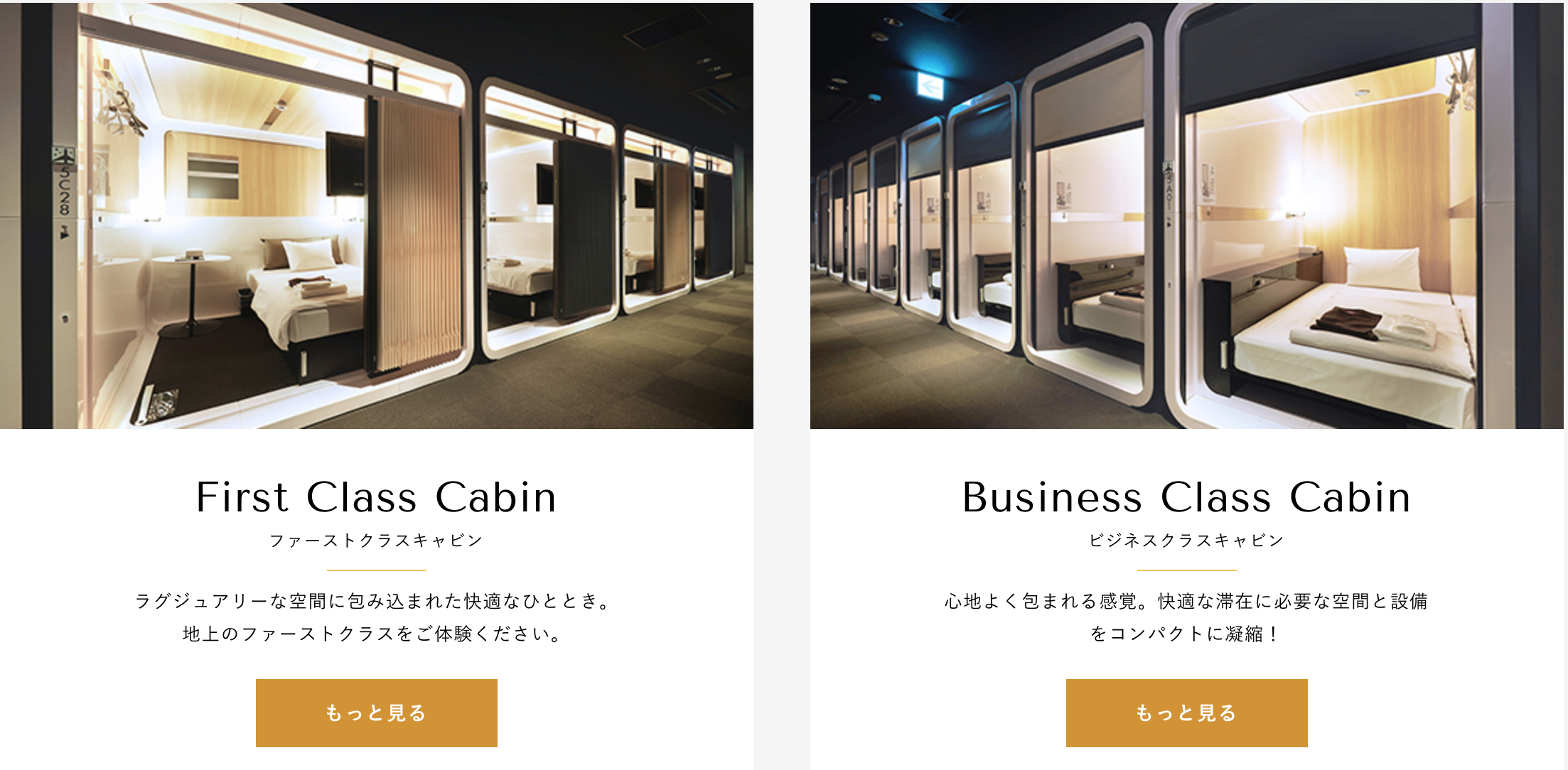Click the green exit sign in Business photo
The width and height of the screenshot is (1568, 770).
coord(930,87)
